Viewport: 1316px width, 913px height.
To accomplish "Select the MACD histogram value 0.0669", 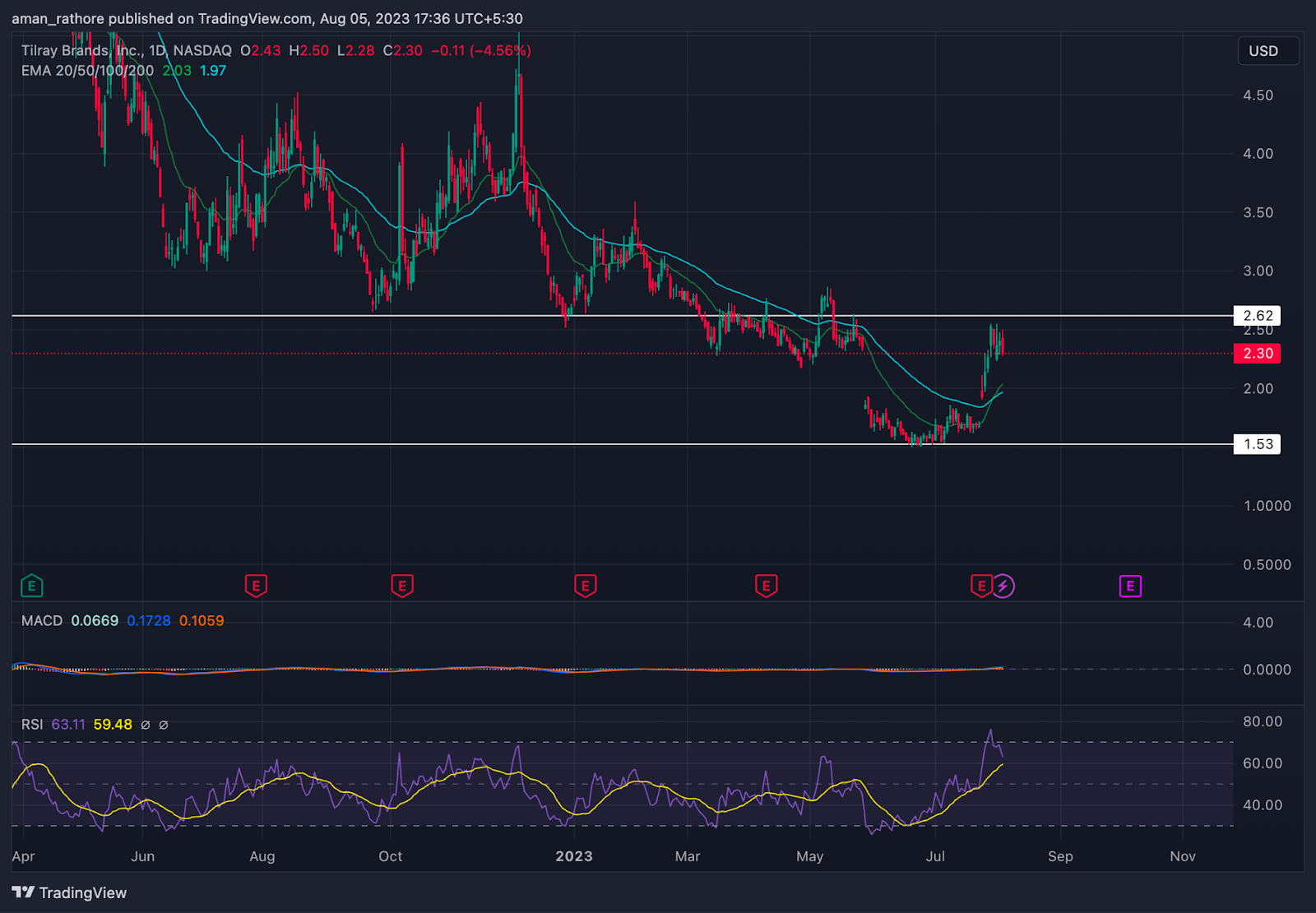I will click(x=95, y=621).
